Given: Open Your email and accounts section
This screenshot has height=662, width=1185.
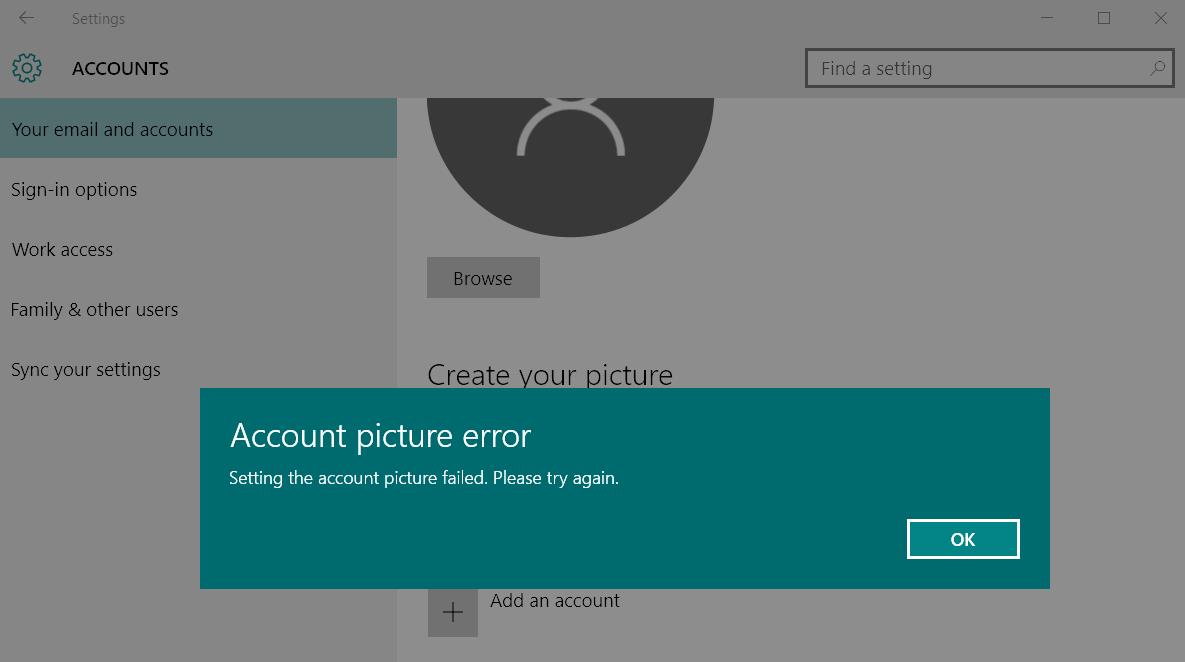Looking at the screenshot, I should point(198,128).
